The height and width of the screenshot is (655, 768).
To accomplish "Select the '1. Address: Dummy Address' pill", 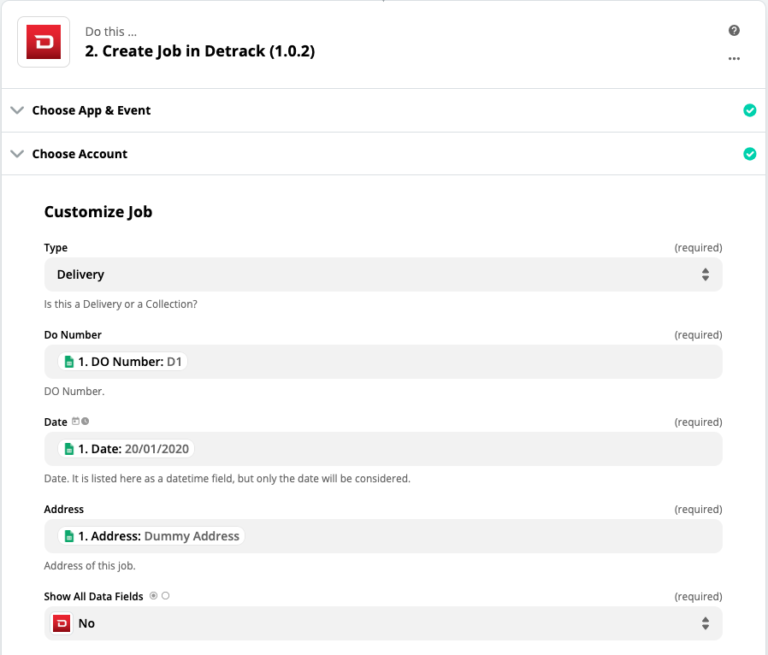I will tap(151, 536).
